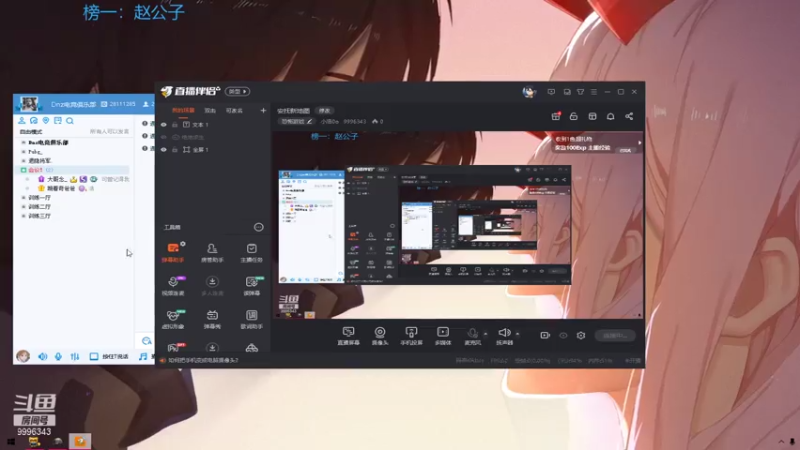Open the danmaku assistant tool in toolbox
The height and width of the screenshot is (450, 800).
click(x=173, y=252)
